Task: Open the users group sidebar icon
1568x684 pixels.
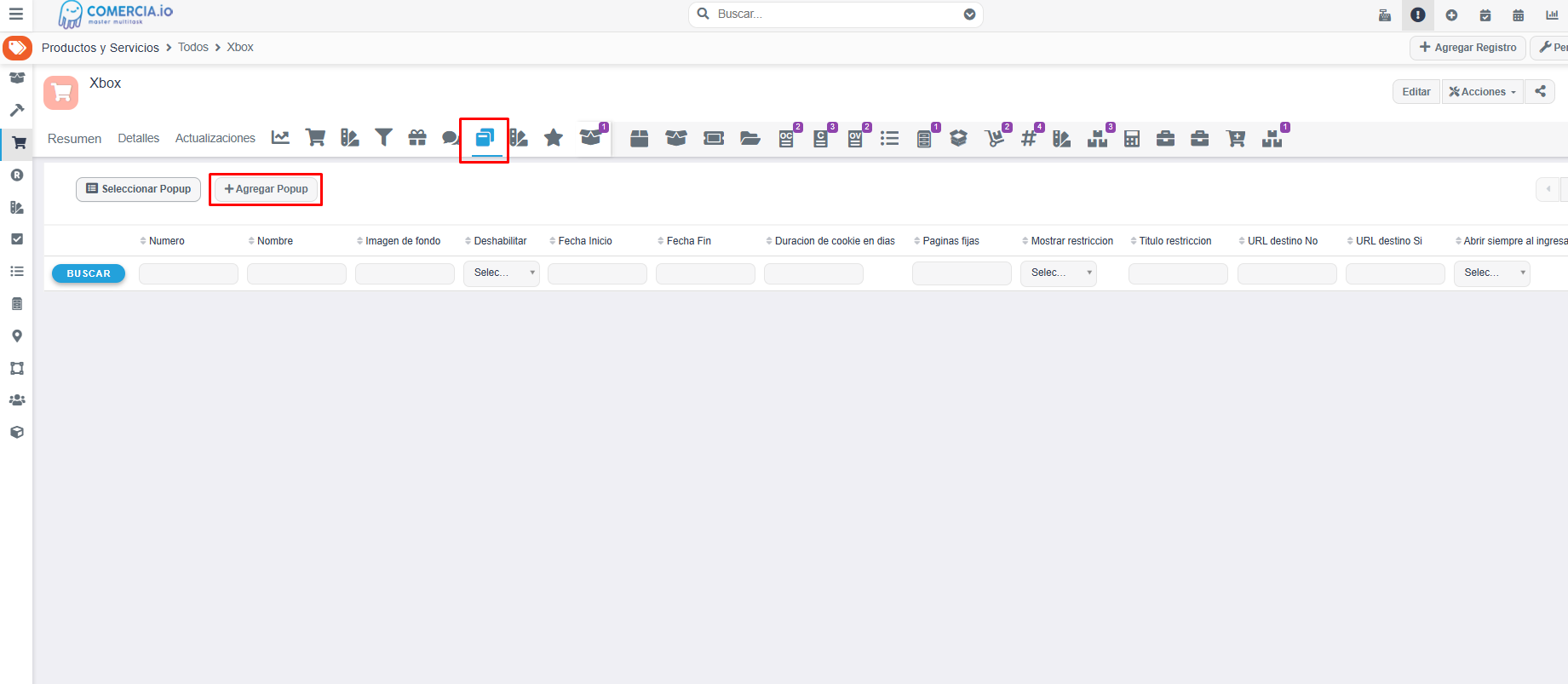Action: pos(17,400)
